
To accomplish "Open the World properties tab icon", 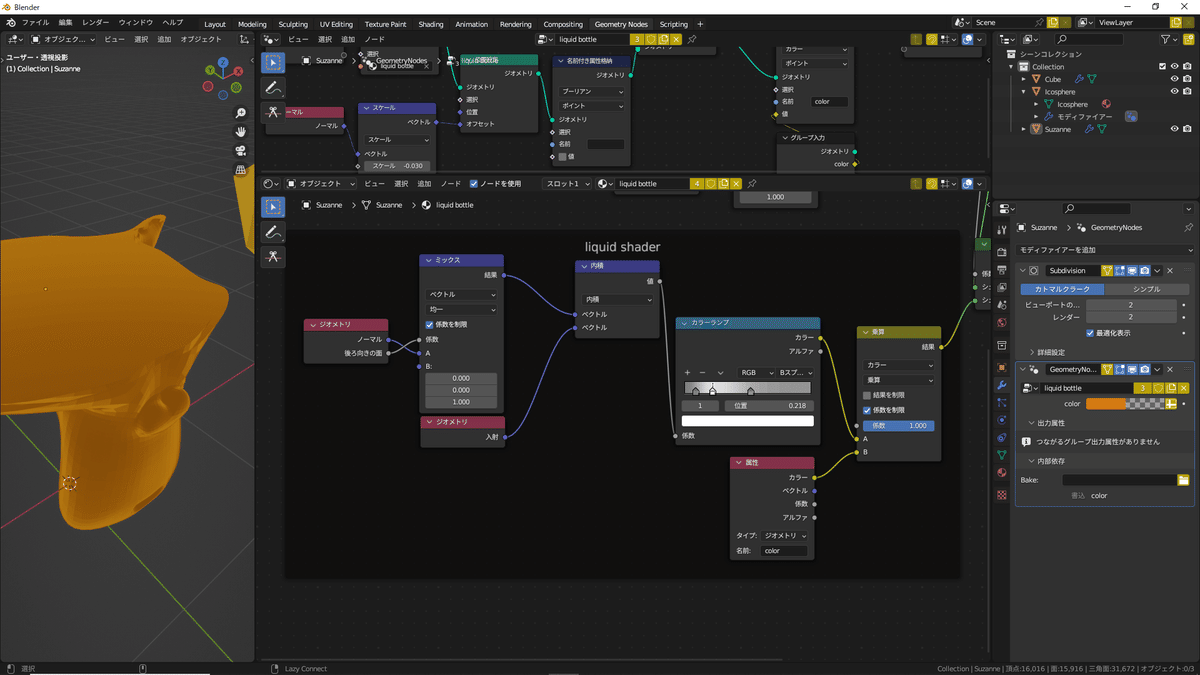I will tap(1002, 323).
